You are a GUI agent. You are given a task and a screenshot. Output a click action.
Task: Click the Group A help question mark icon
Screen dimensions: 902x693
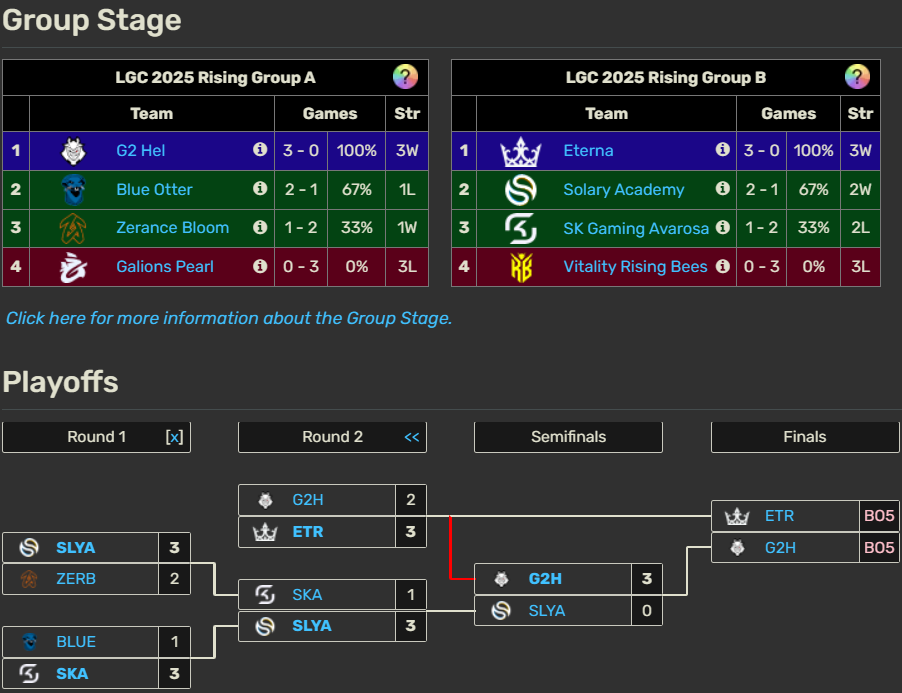pyautogui.click(x=405, y=77)
